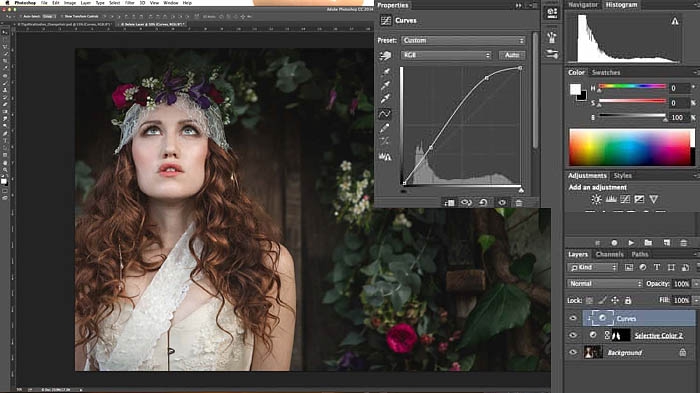Delete the action using the Actions trash icon
Viewport: 700px width, 393px height.
[683, 243]
